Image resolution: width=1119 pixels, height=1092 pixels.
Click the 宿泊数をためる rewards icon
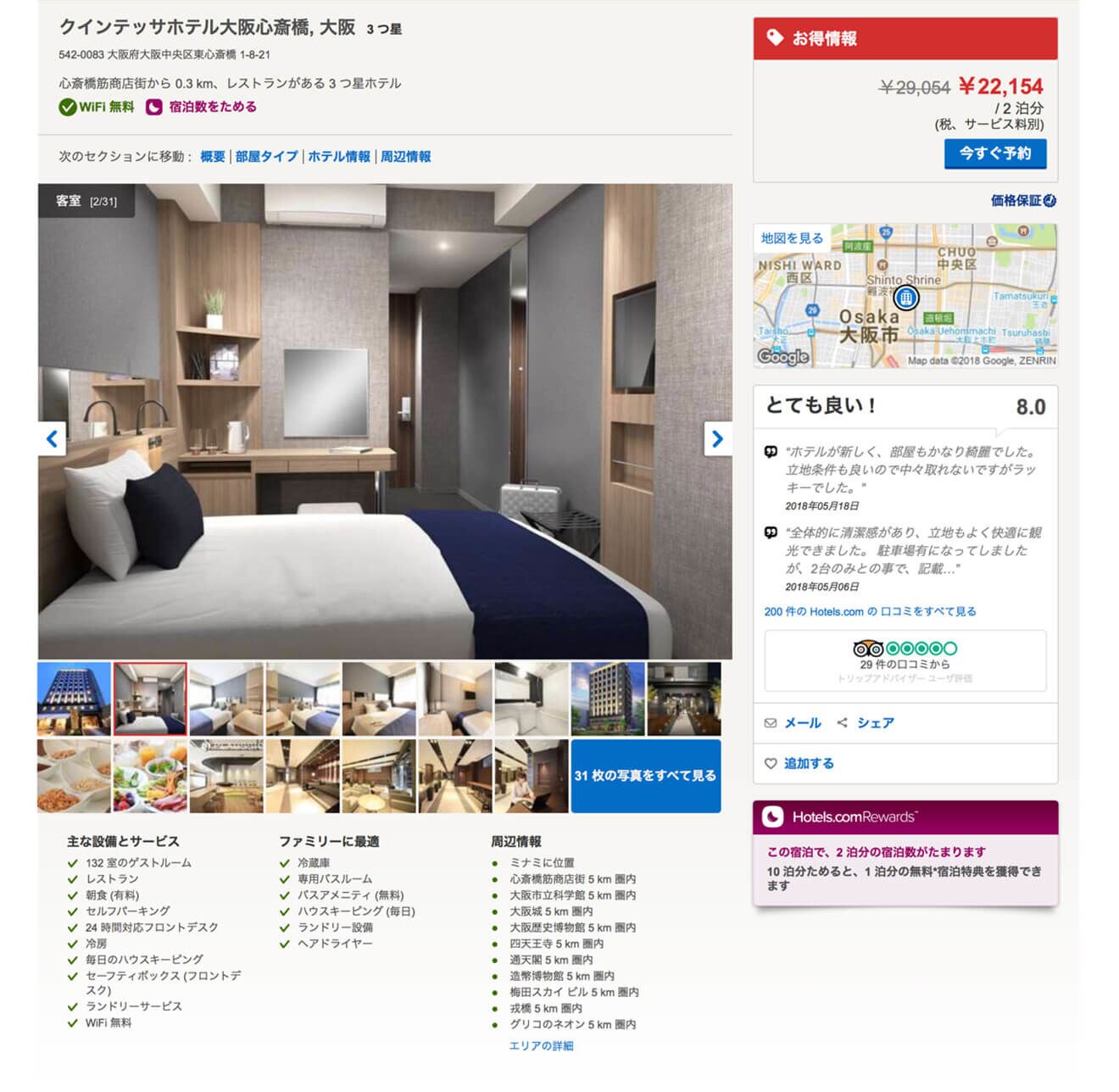coord(153,107)
